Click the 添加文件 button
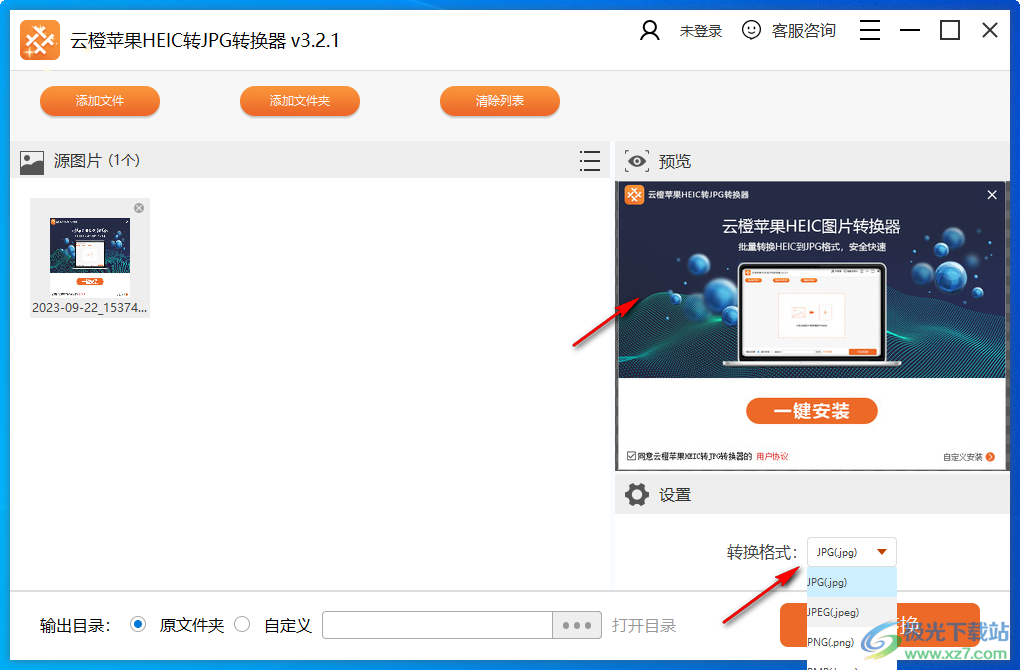Viewport: 1020px width, 670px height. [100, 101]
